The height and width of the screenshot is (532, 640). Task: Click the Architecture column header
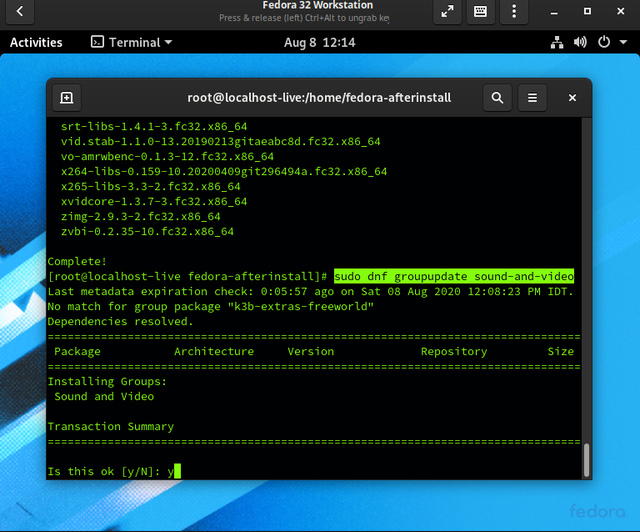[x=214, y=352]
